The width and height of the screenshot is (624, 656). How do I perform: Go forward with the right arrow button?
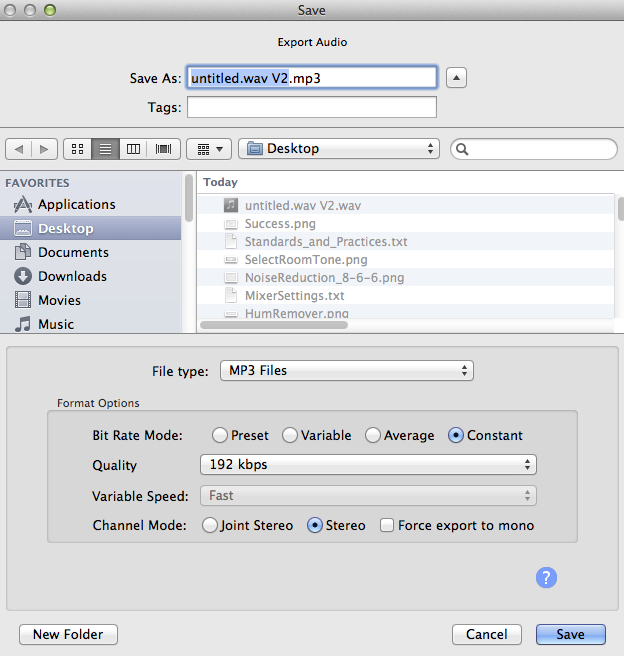coord(44,149)
